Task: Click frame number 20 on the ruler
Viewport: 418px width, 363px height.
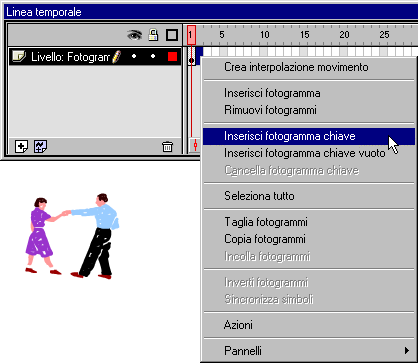Action: (x=344, y=35)
